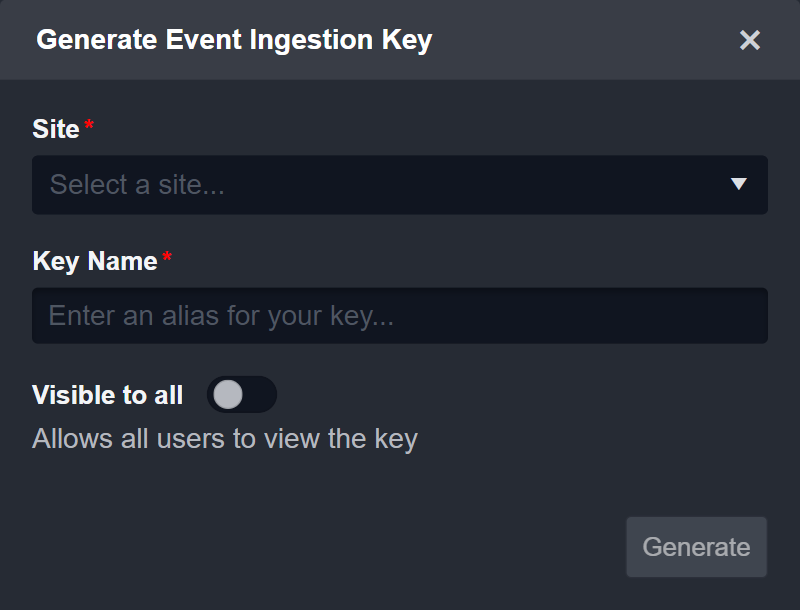800x610 pixels.
Task: Click the 'Select a site...' placeholder text
Action: [135, 185]
